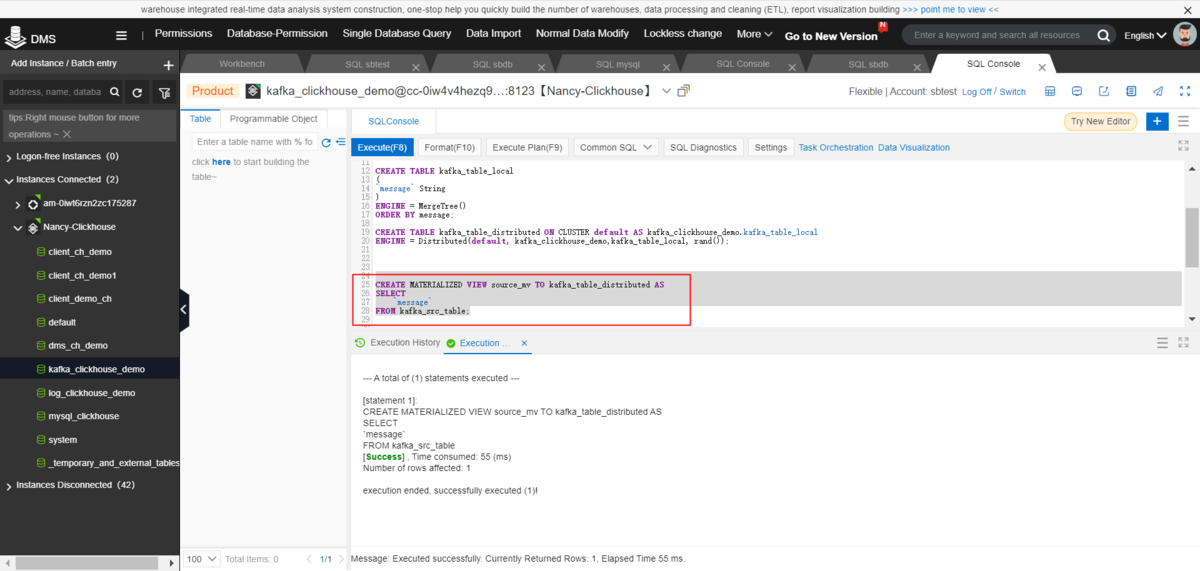Open the console tabs list menu icon
This screenshot has height=571, width=1200.
click(x=1185, y=121)
